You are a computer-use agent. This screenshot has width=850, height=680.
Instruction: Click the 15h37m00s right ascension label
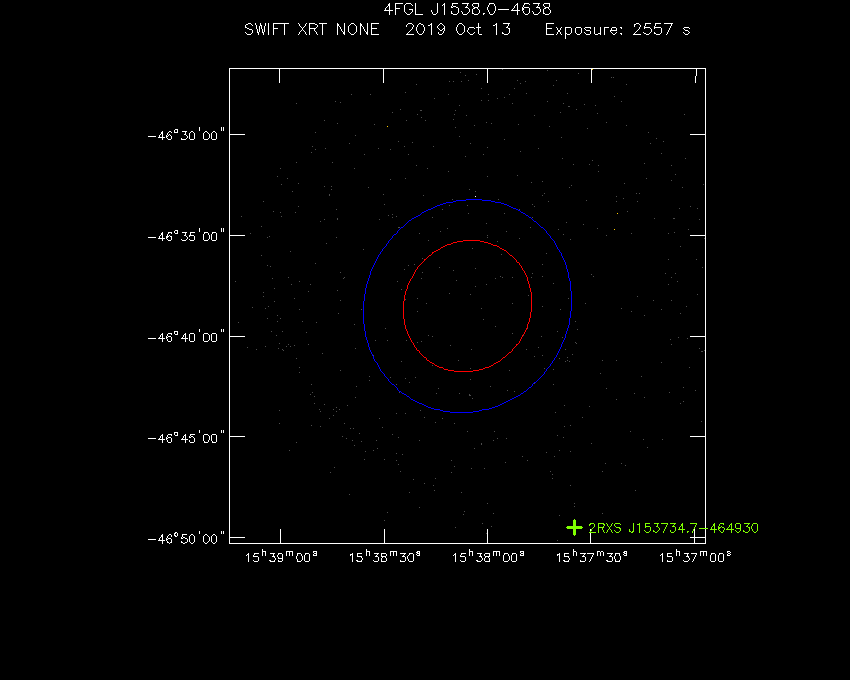695,557
